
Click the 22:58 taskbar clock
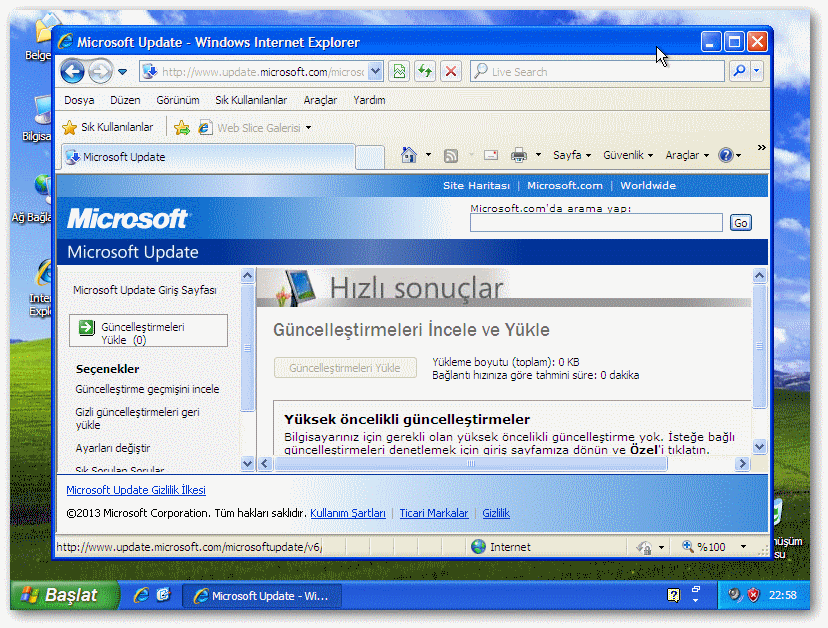[x=782, y=595]
